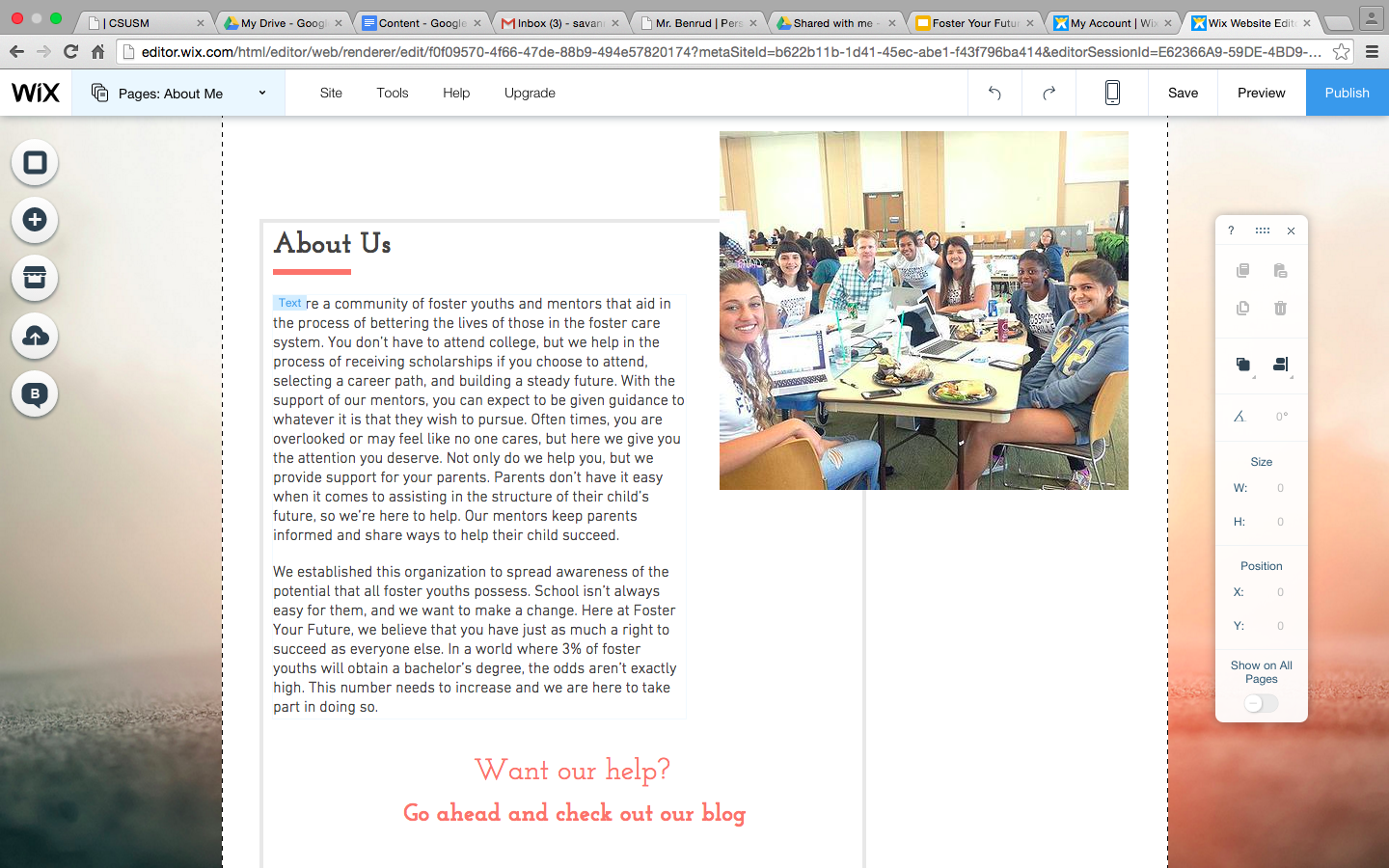The height and width of the screenshot is (868, 1389).
Task: Close the floating toolbox panel
Action: point(1291,231)
